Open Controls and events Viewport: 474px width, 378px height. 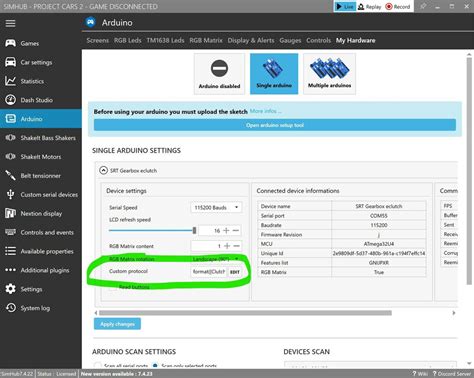[41, 232]
